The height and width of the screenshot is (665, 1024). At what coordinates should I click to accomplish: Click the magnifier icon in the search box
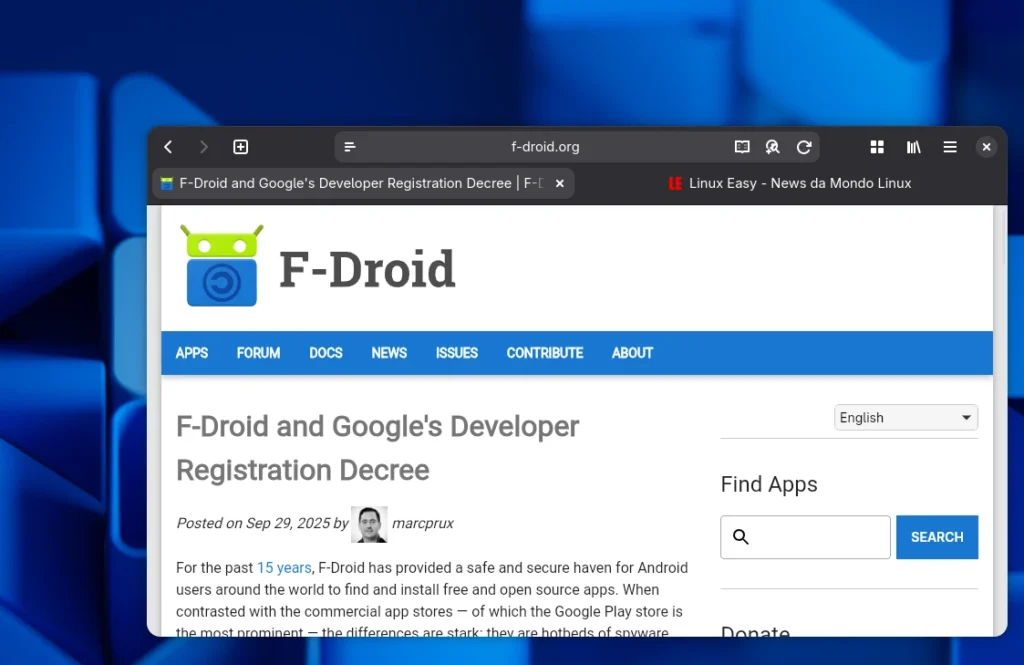click(740, 537)
